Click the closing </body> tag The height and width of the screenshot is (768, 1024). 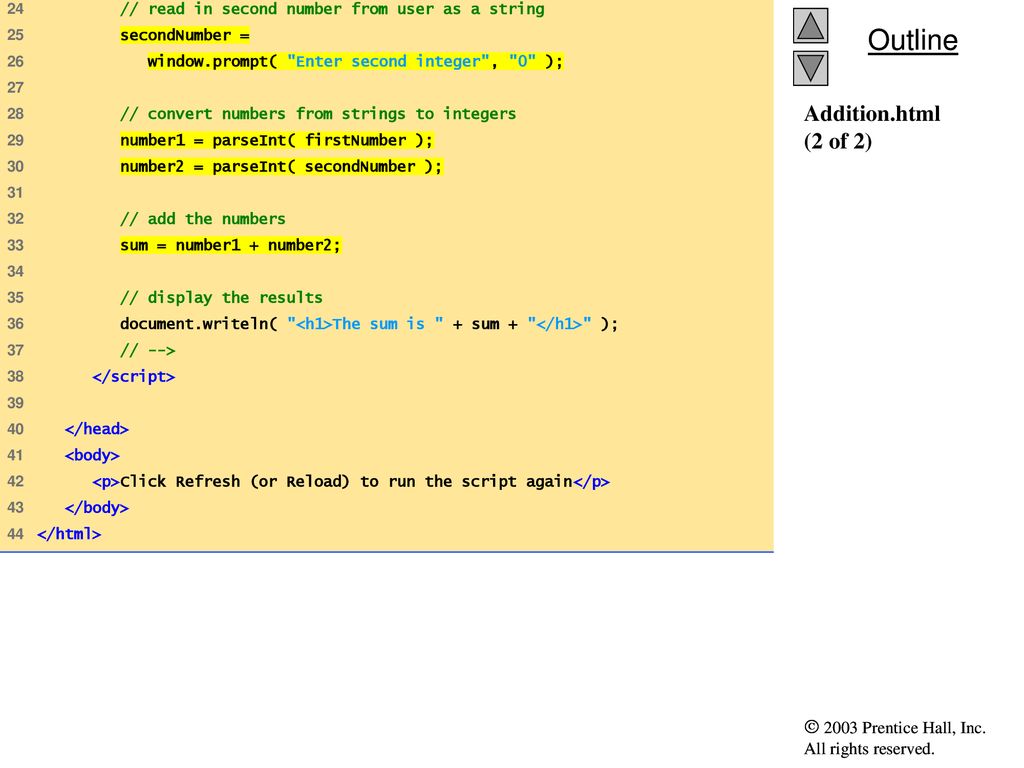tap(97, 508)
